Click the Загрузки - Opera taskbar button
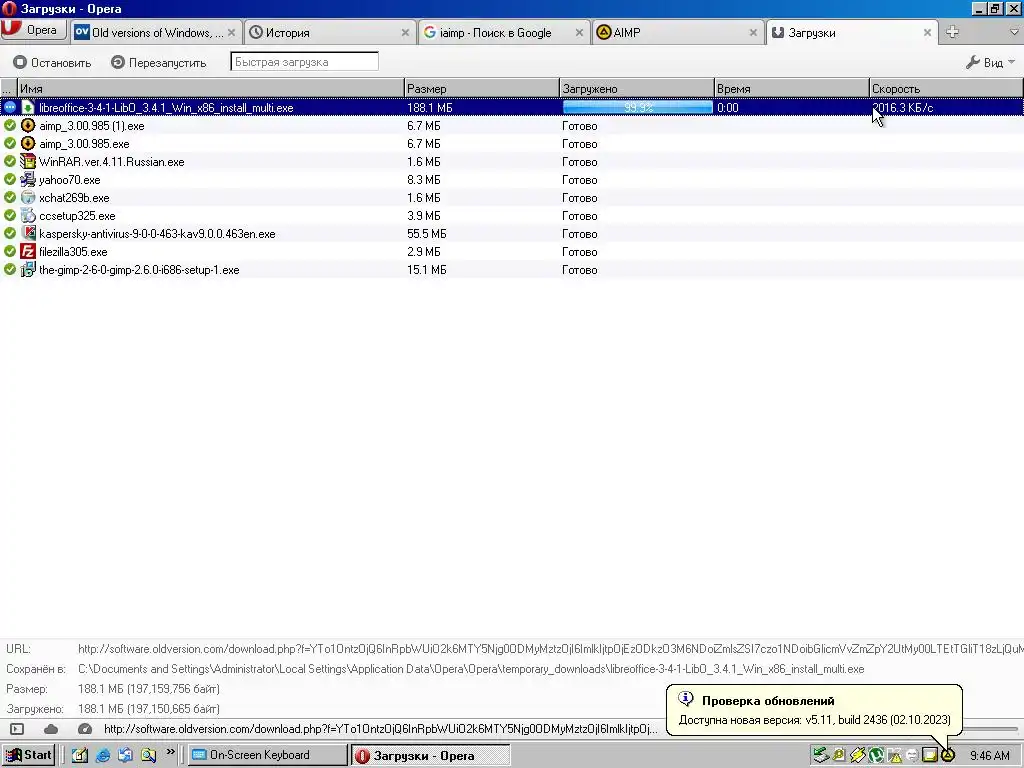 (x=430, y=756)
